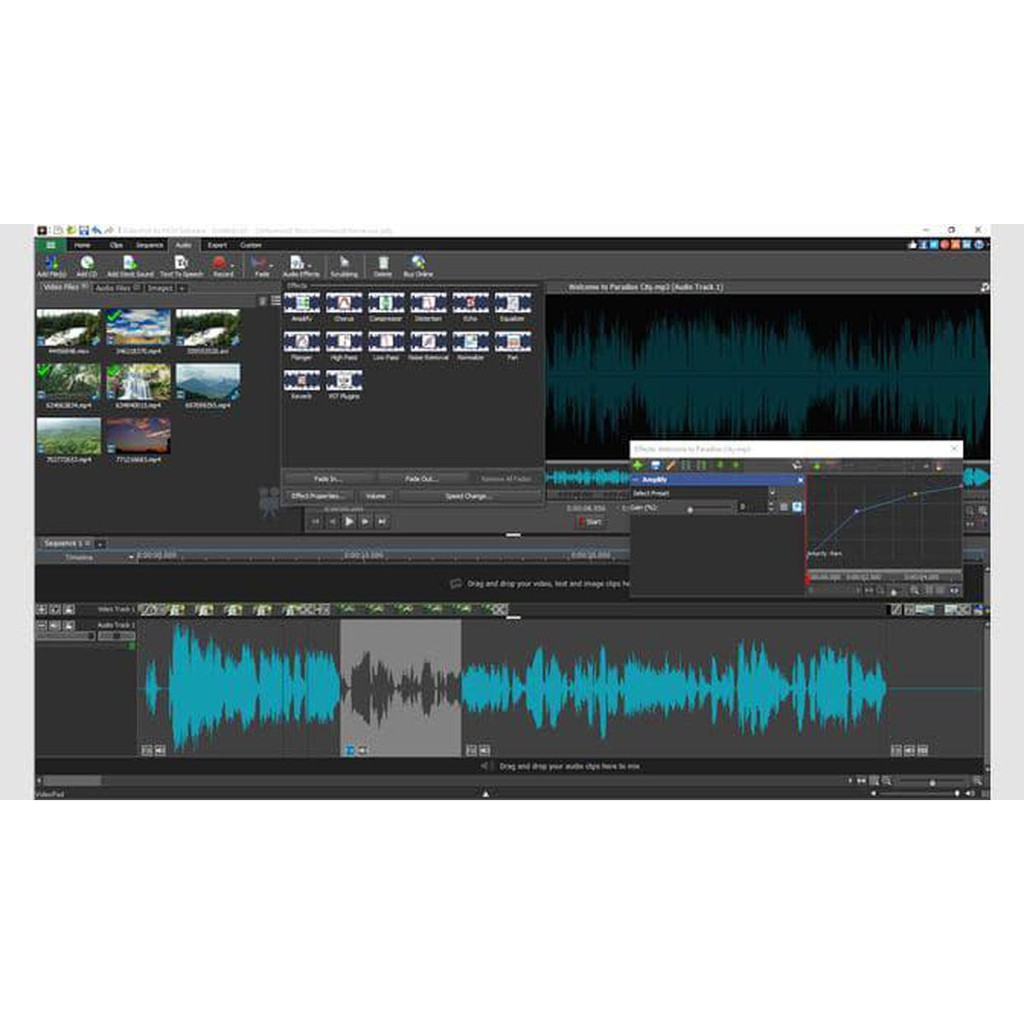Select the waterfall video clip thumbnail
This screenshot has width=1024, height=1024.
coord(138,383)
